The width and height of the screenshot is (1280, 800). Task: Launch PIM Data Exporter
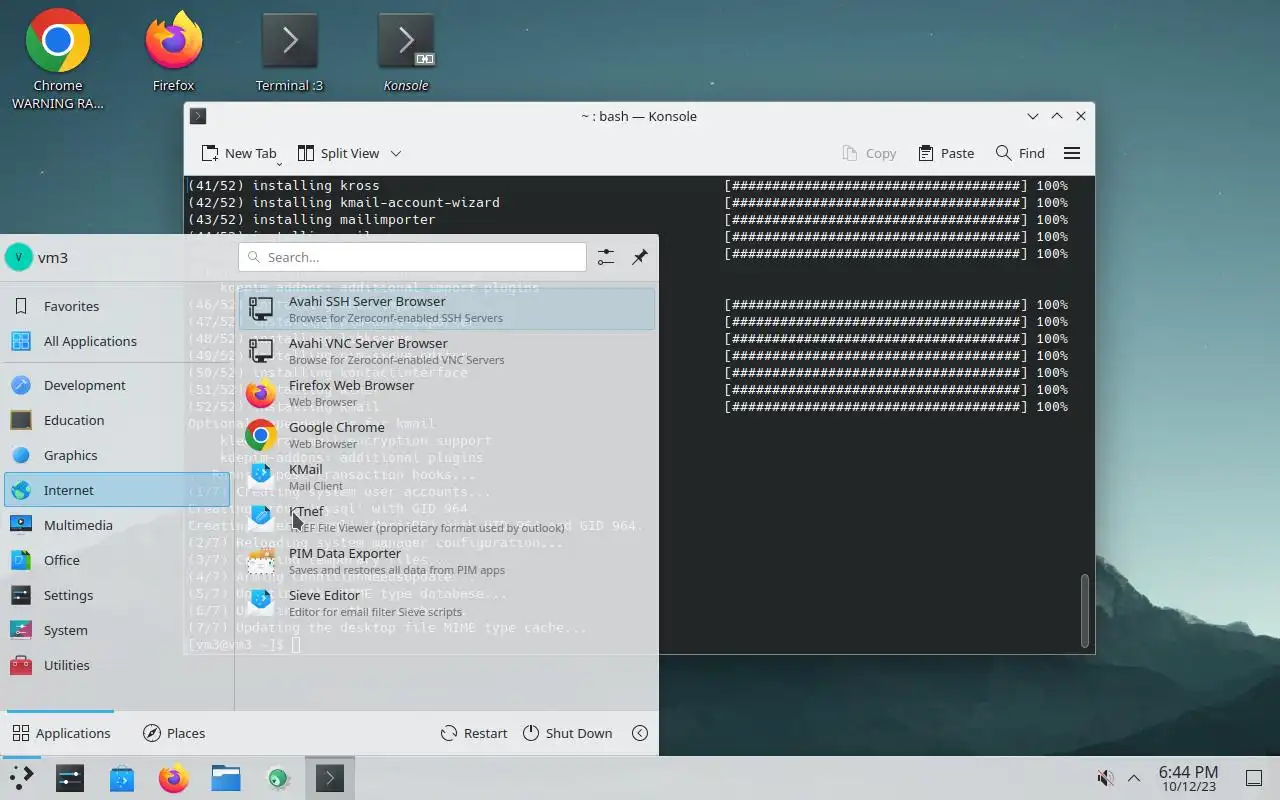click(447, 561)
